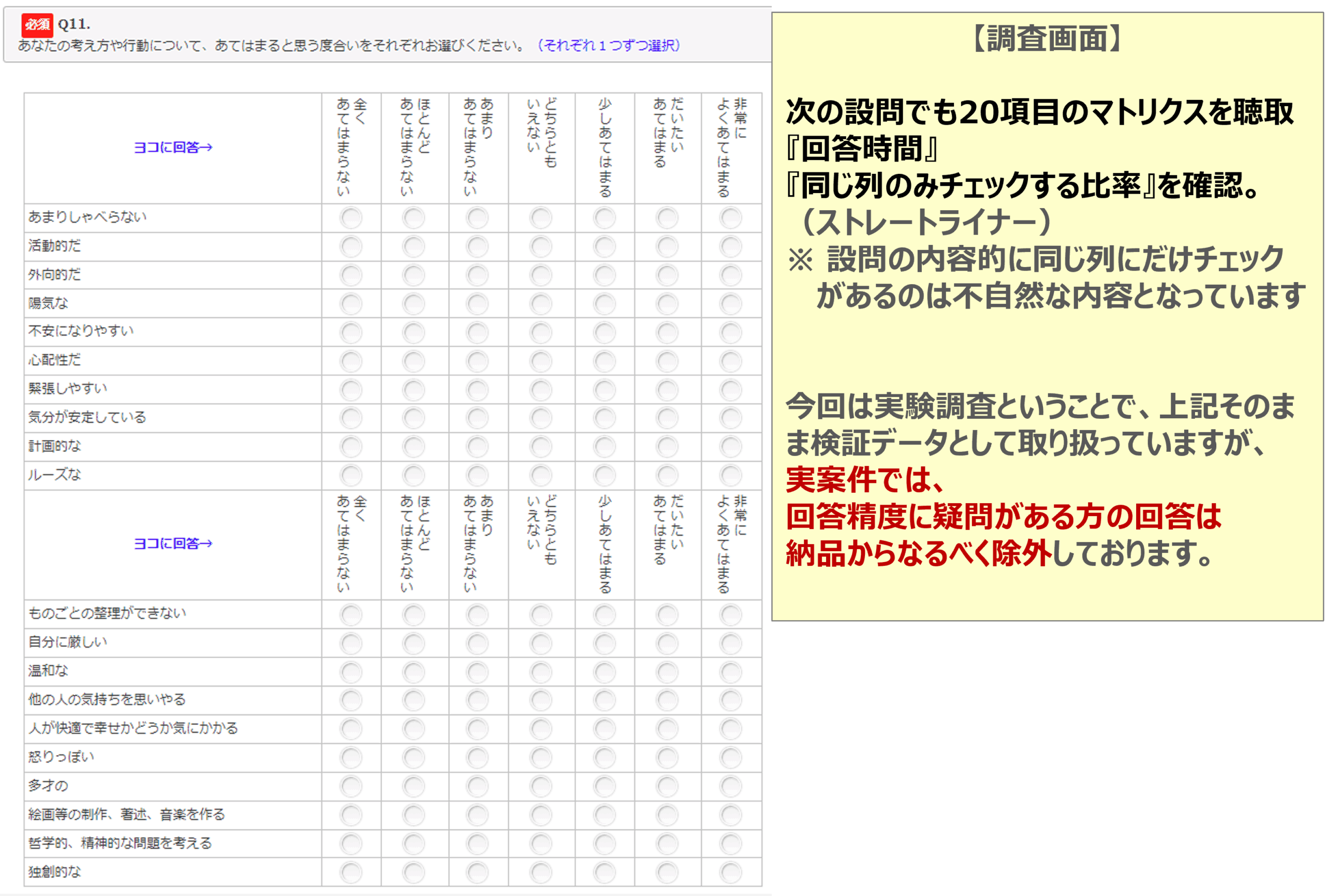1325x896 pixels.
Task: Select だいたいあてはまる for 自分に厳しい
Action: click(667, 642)
